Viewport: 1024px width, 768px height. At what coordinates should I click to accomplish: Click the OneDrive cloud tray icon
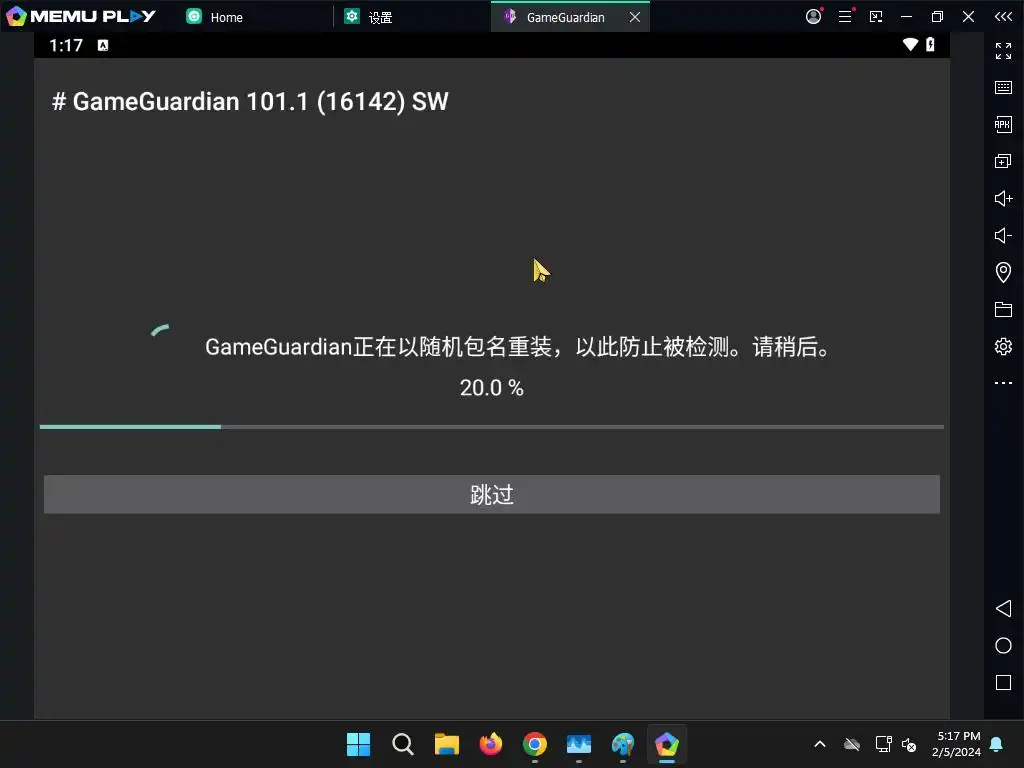[852, 744]
